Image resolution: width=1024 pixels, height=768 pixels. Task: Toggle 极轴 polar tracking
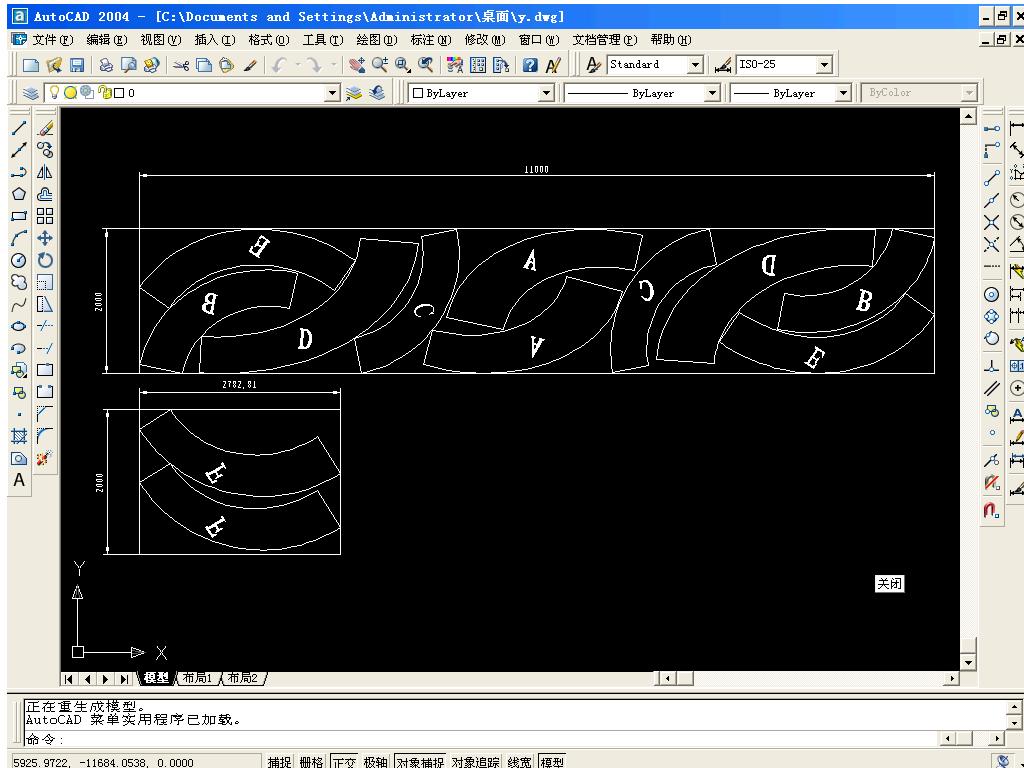tap(376, 761)
